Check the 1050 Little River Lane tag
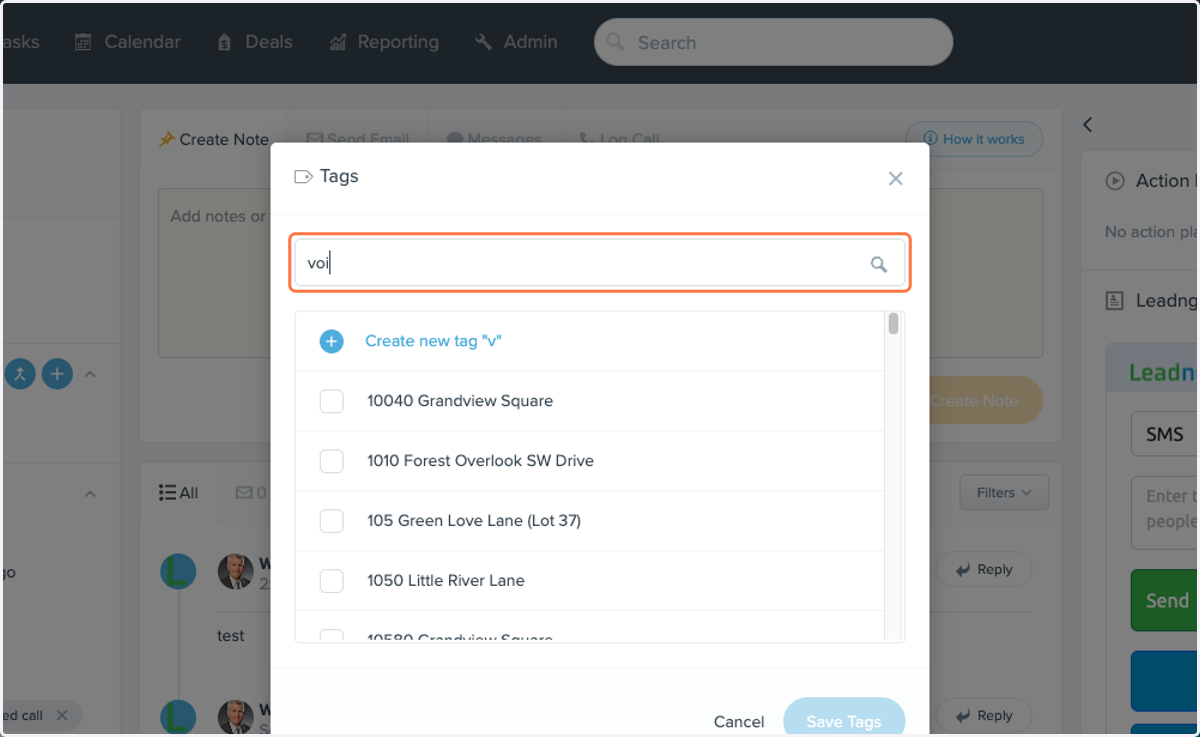The height and width of the screenshot is (737, 1200). (x=331, y=581)
